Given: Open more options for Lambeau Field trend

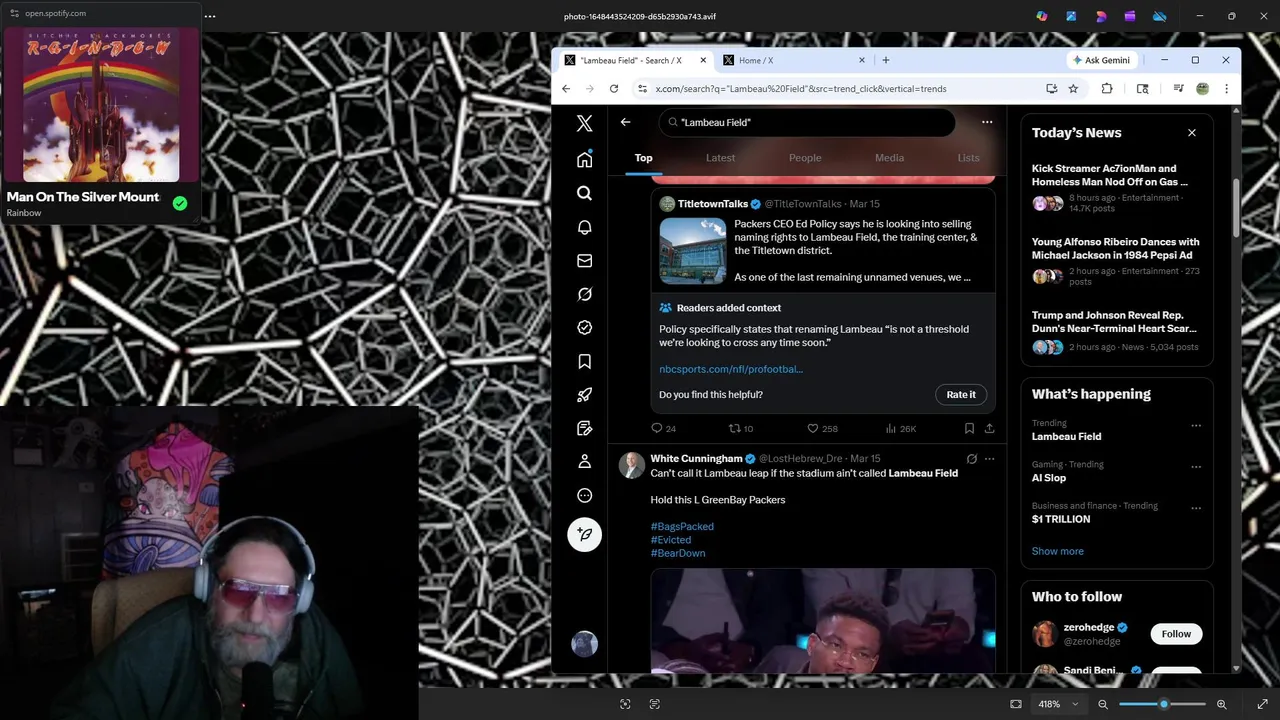Looking at the screenshot, I should coord(1196,425).
